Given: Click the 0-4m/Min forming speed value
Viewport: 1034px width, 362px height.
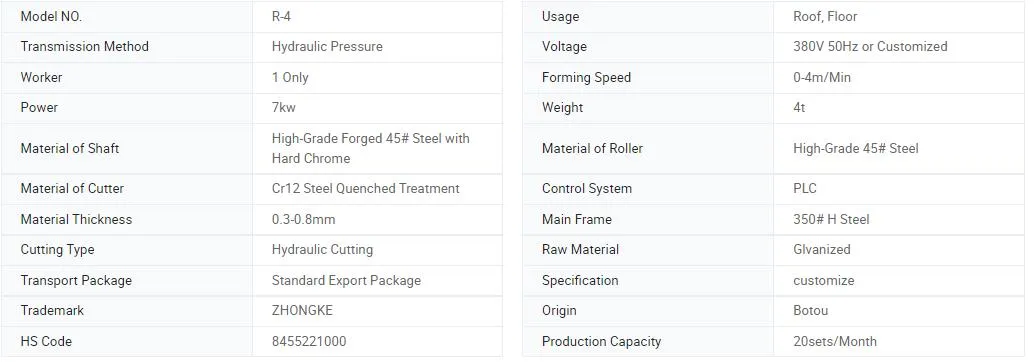Looking at the screenshot, I should point(822,77).
